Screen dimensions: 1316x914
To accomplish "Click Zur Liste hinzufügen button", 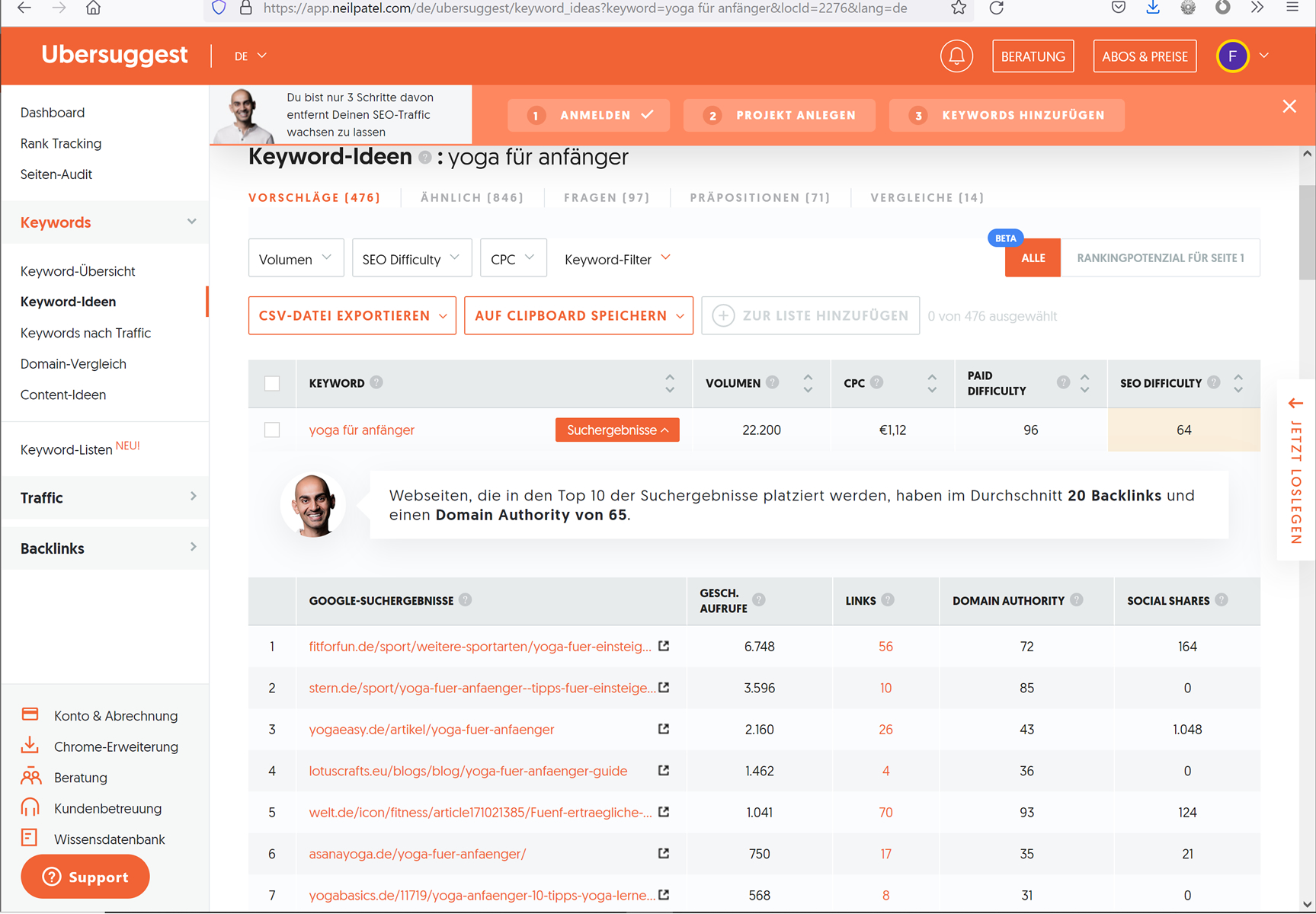I will (x=810, y=315).
